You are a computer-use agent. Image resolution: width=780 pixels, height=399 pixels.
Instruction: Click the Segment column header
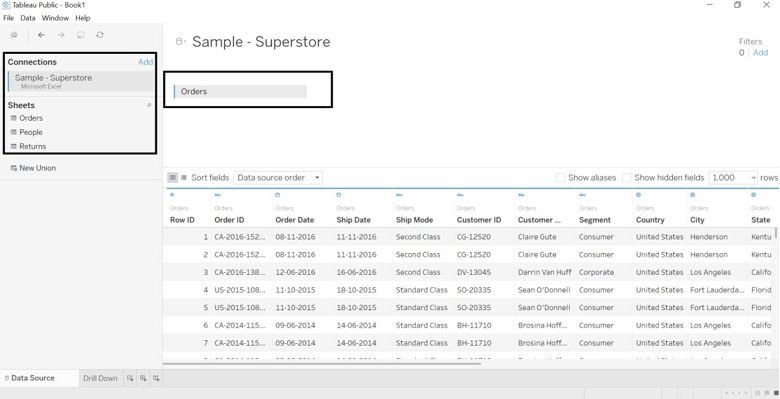(594, 220)
